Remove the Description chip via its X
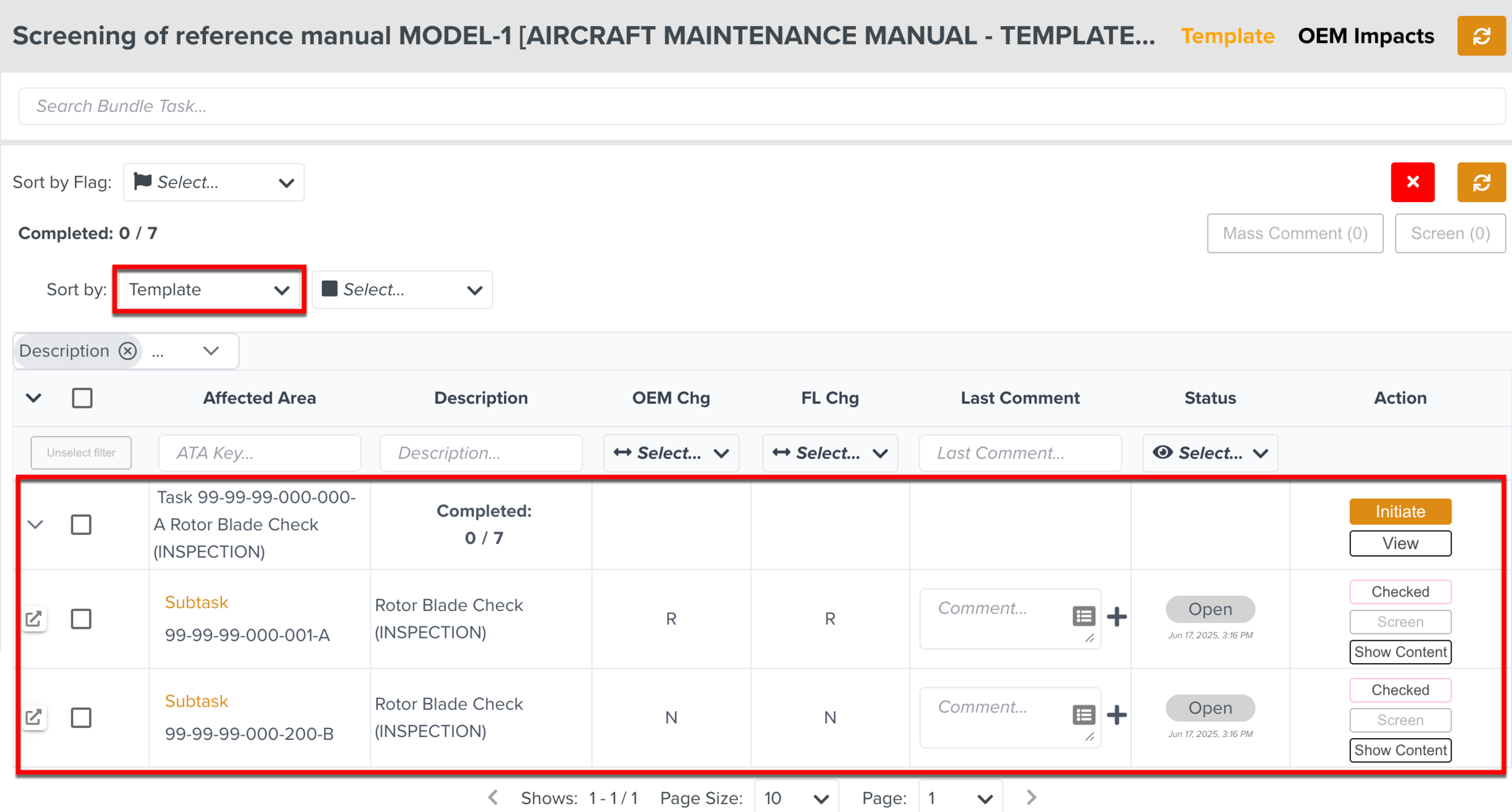 point(128,351)
